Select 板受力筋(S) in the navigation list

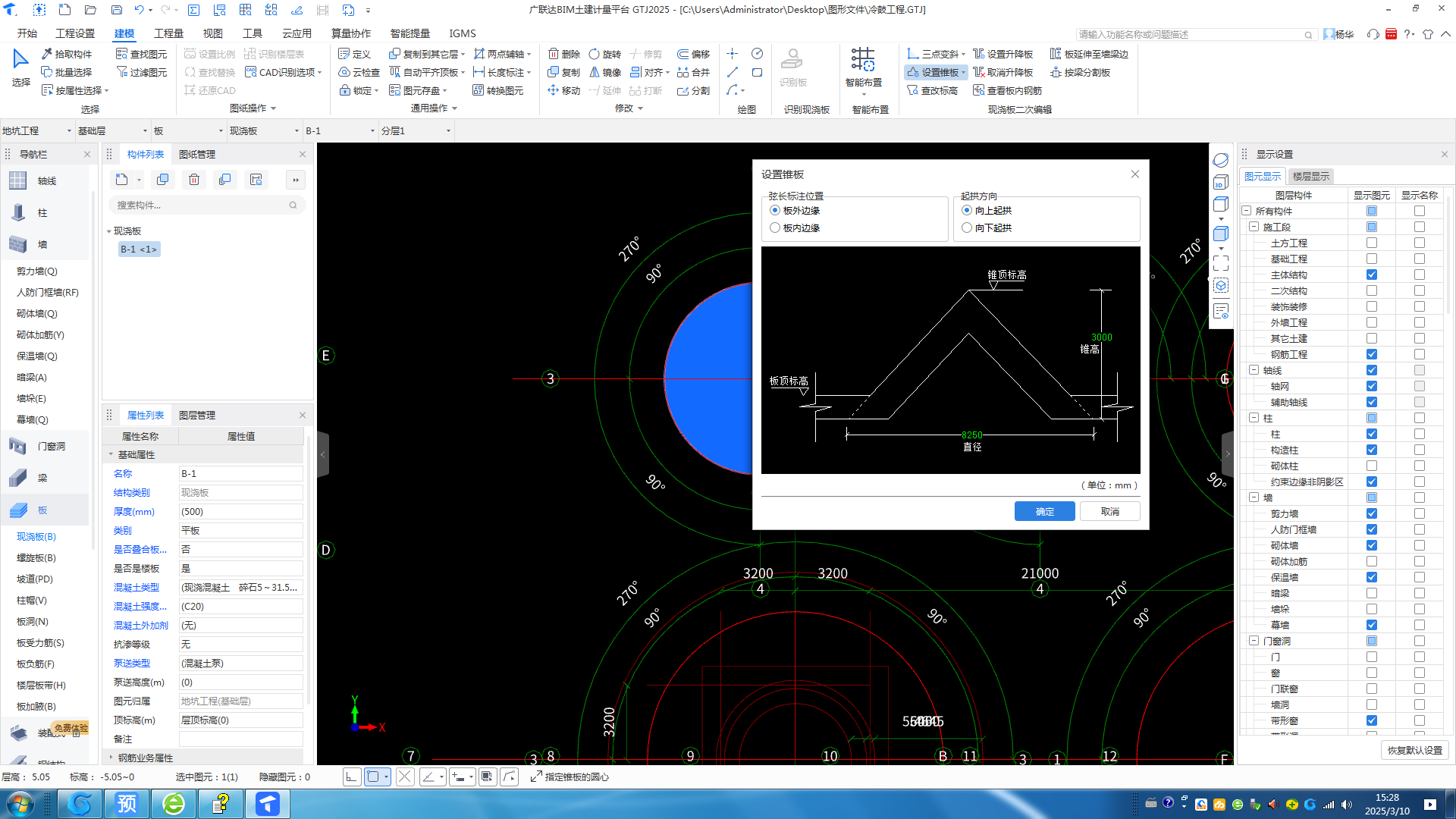click(40, 642)
